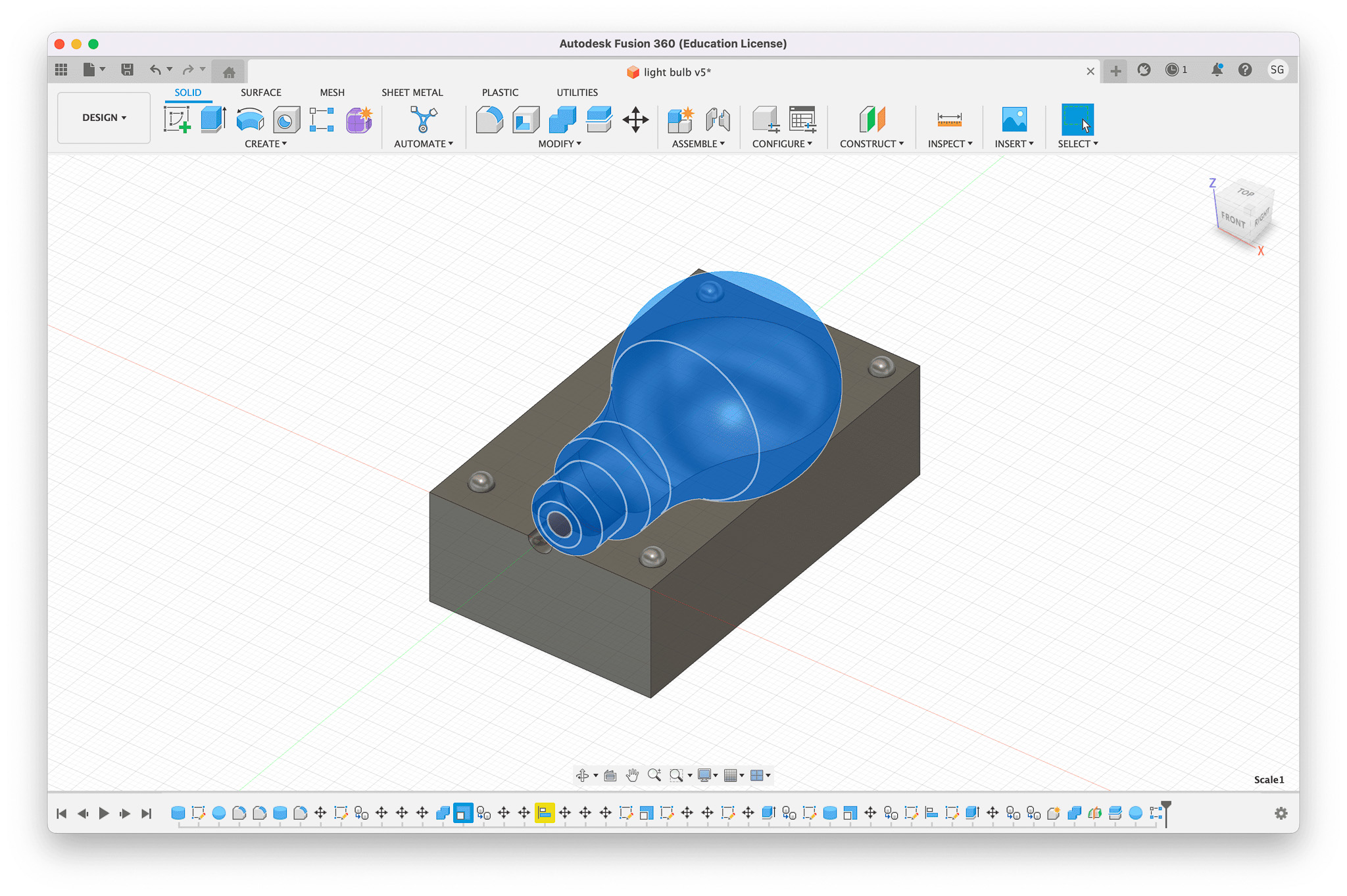This screenshot has width=1347, height=896.
Task: Open a new design tab with plus
Action: 1115,71
